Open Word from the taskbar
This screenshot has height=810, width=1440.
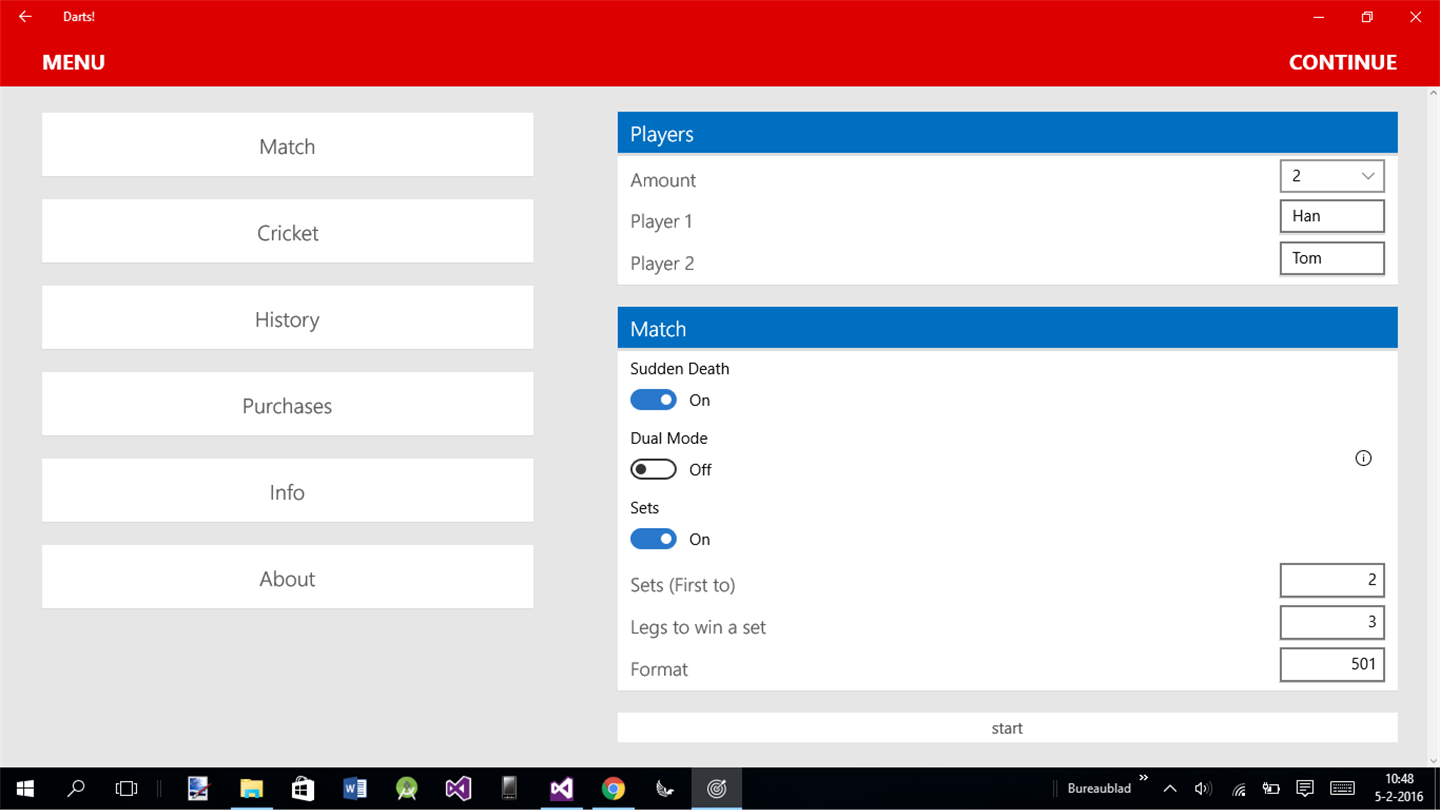354,789
